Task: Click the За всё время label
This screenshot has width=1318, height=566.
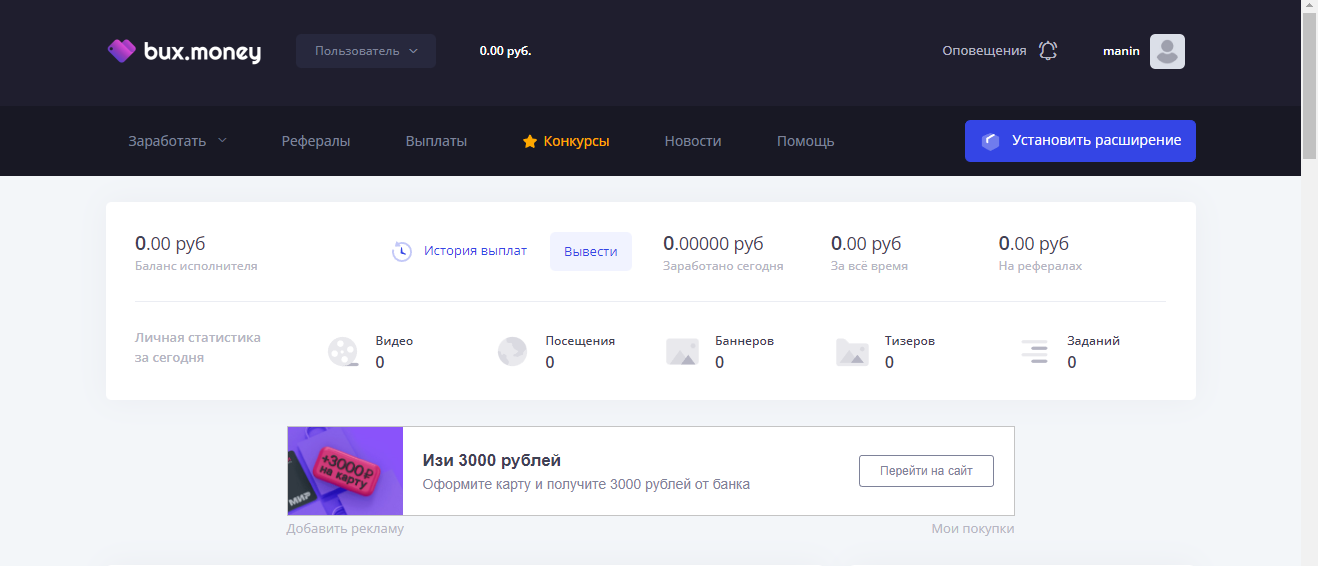Action: click(x=869, y=266)
